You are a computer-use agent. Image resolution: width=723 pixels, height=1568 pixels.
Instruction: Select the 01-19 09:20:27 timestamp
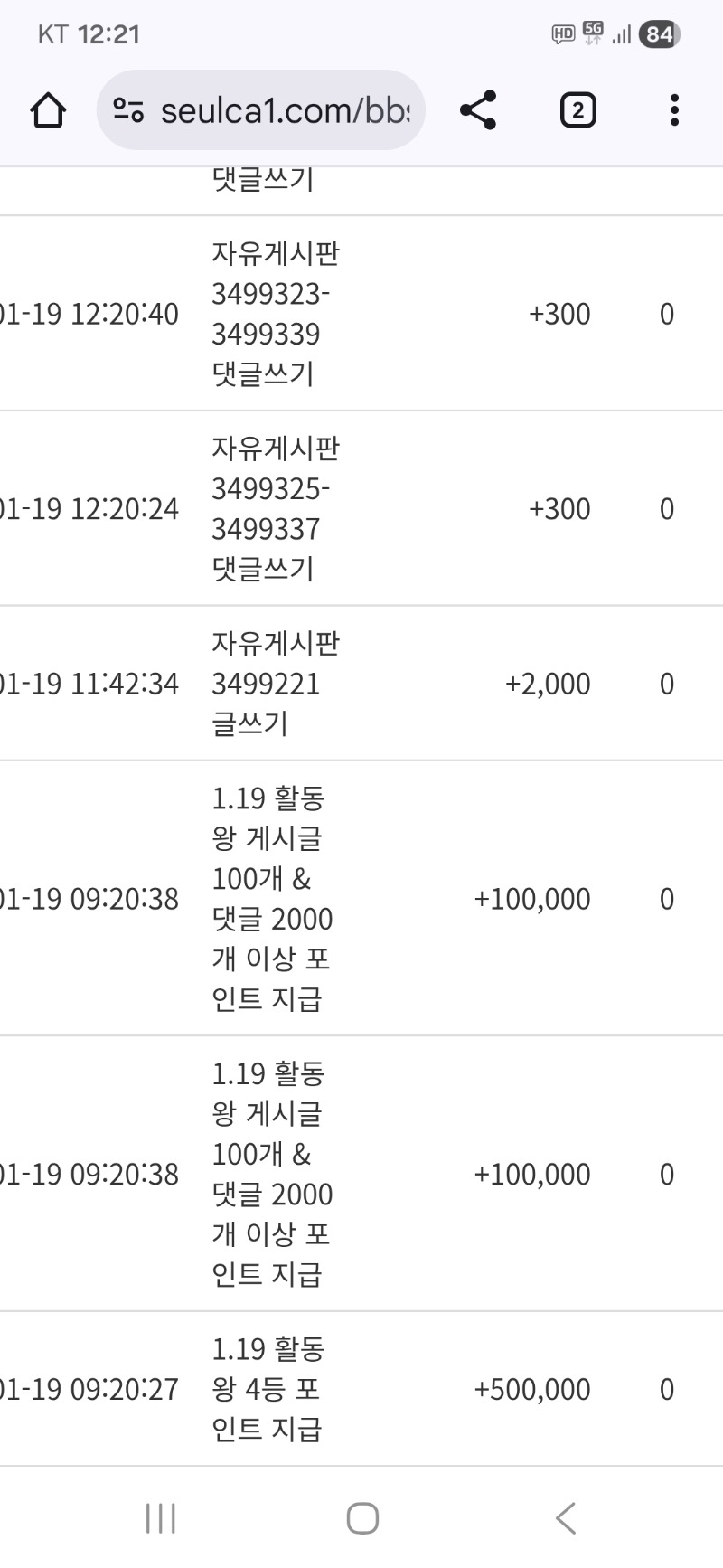point(89,1390)
